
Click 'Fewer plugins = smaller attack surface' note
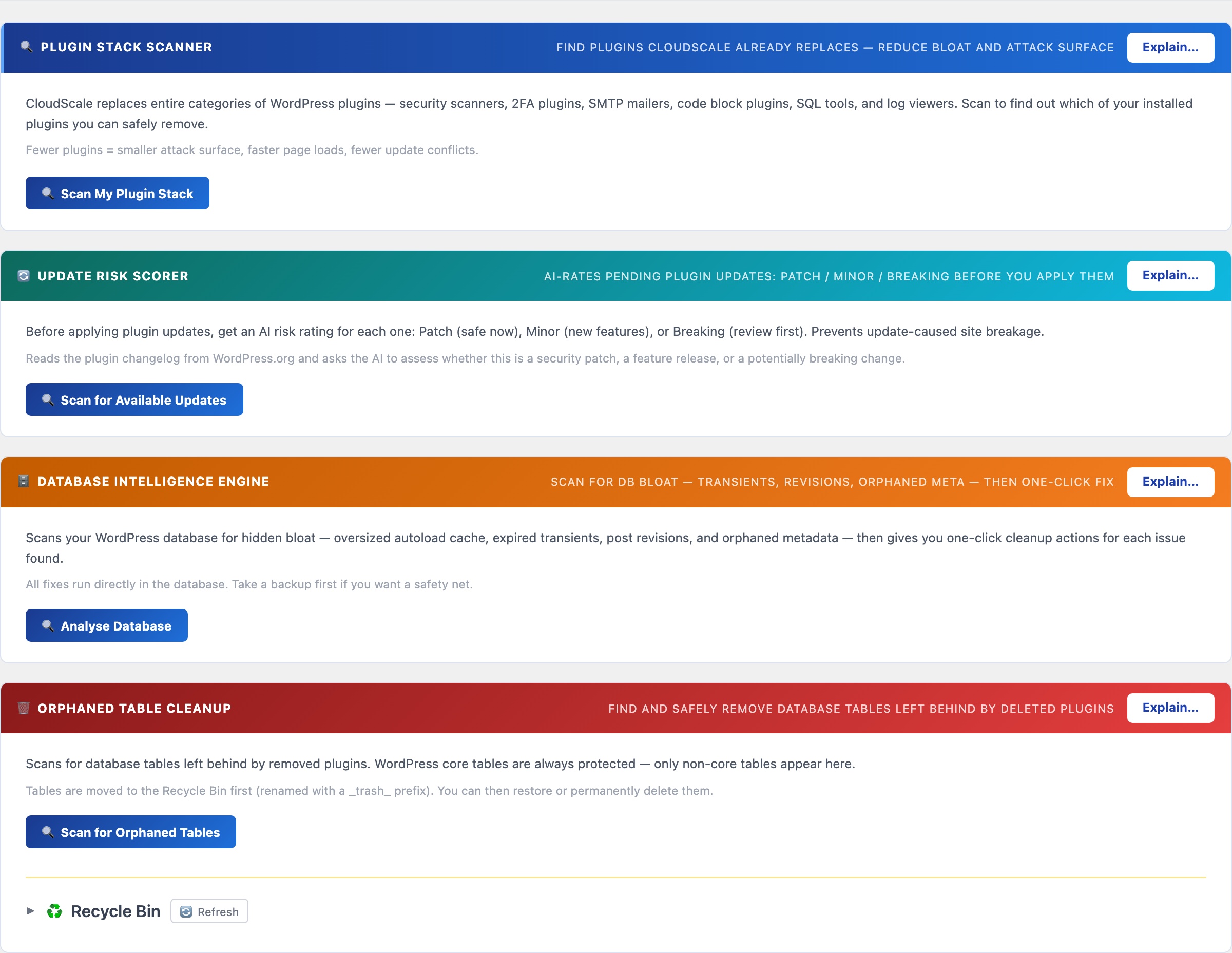[252, 150]
